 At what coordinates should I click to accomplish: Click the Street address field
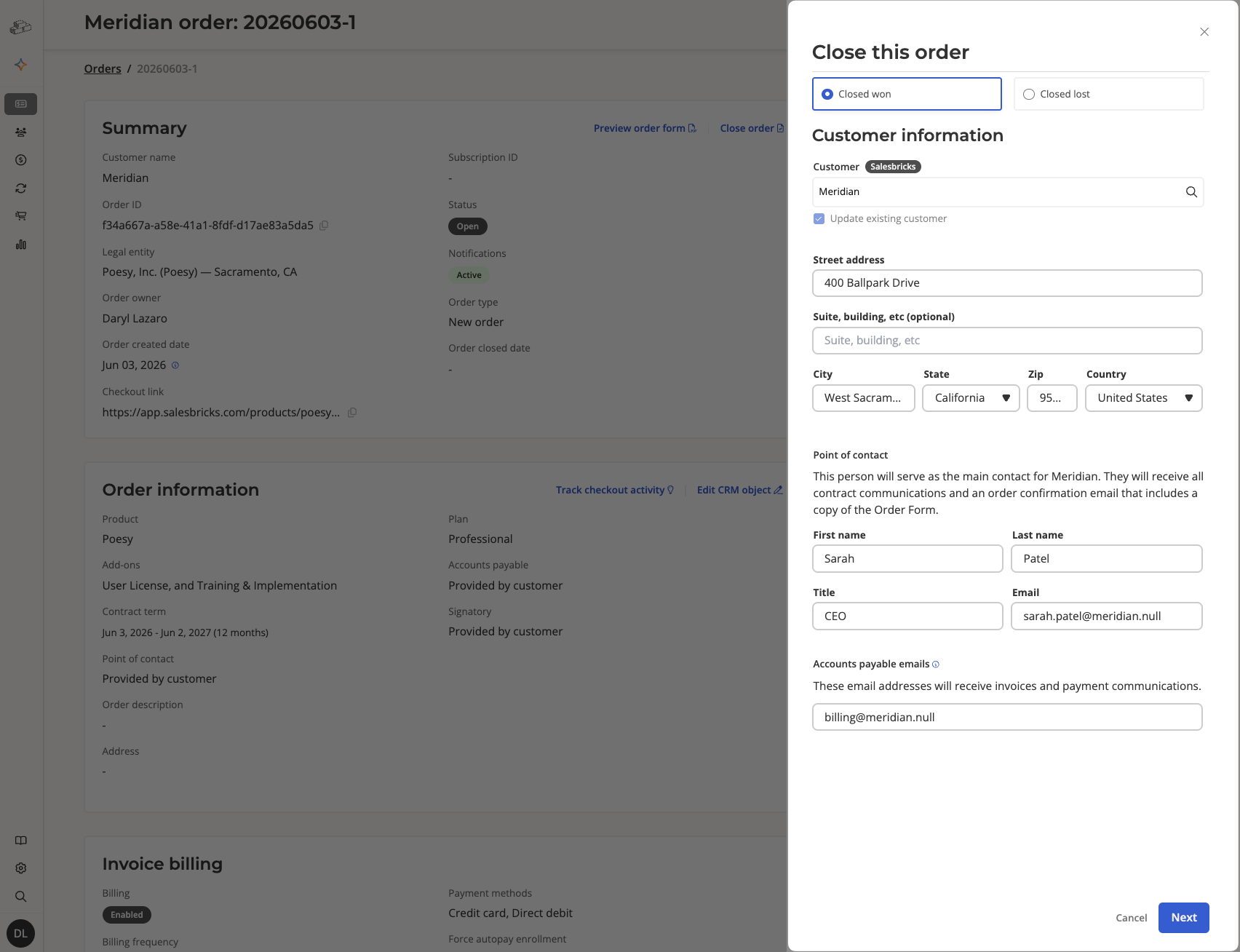(1007, 283)
